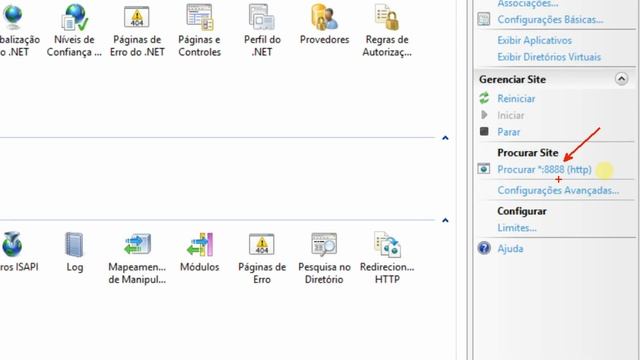Open Associações link at top
The height and width of the screenshot is (360, 640).
pyautogui.click(x=528, y=4)
